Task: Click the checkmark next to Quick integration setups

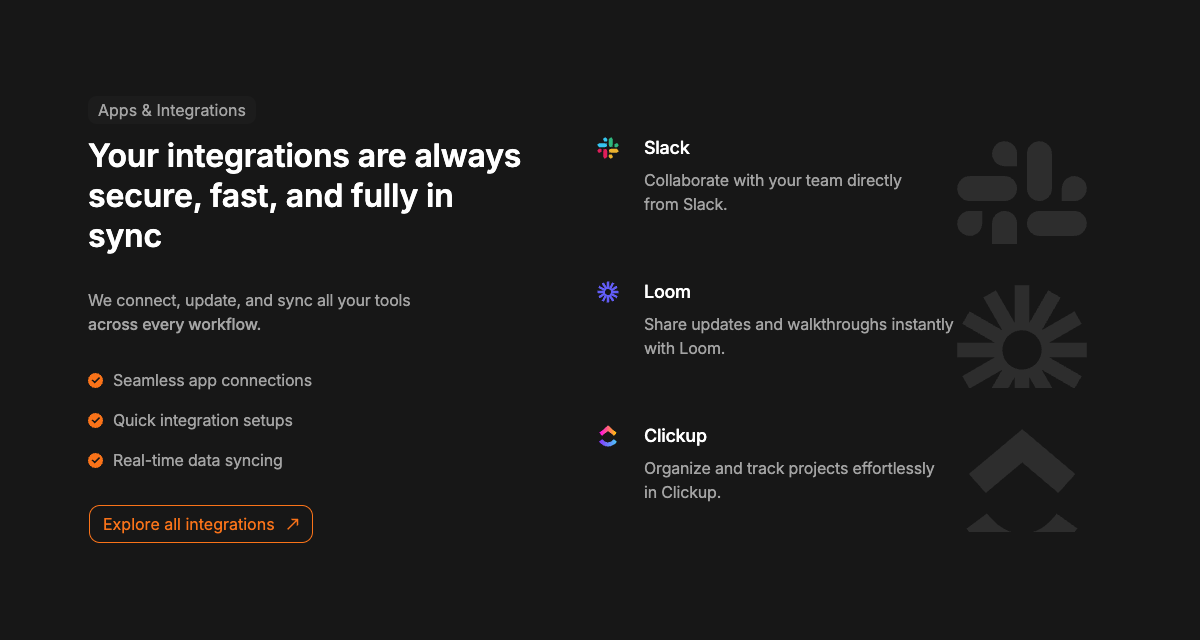Action: (96, 420)
